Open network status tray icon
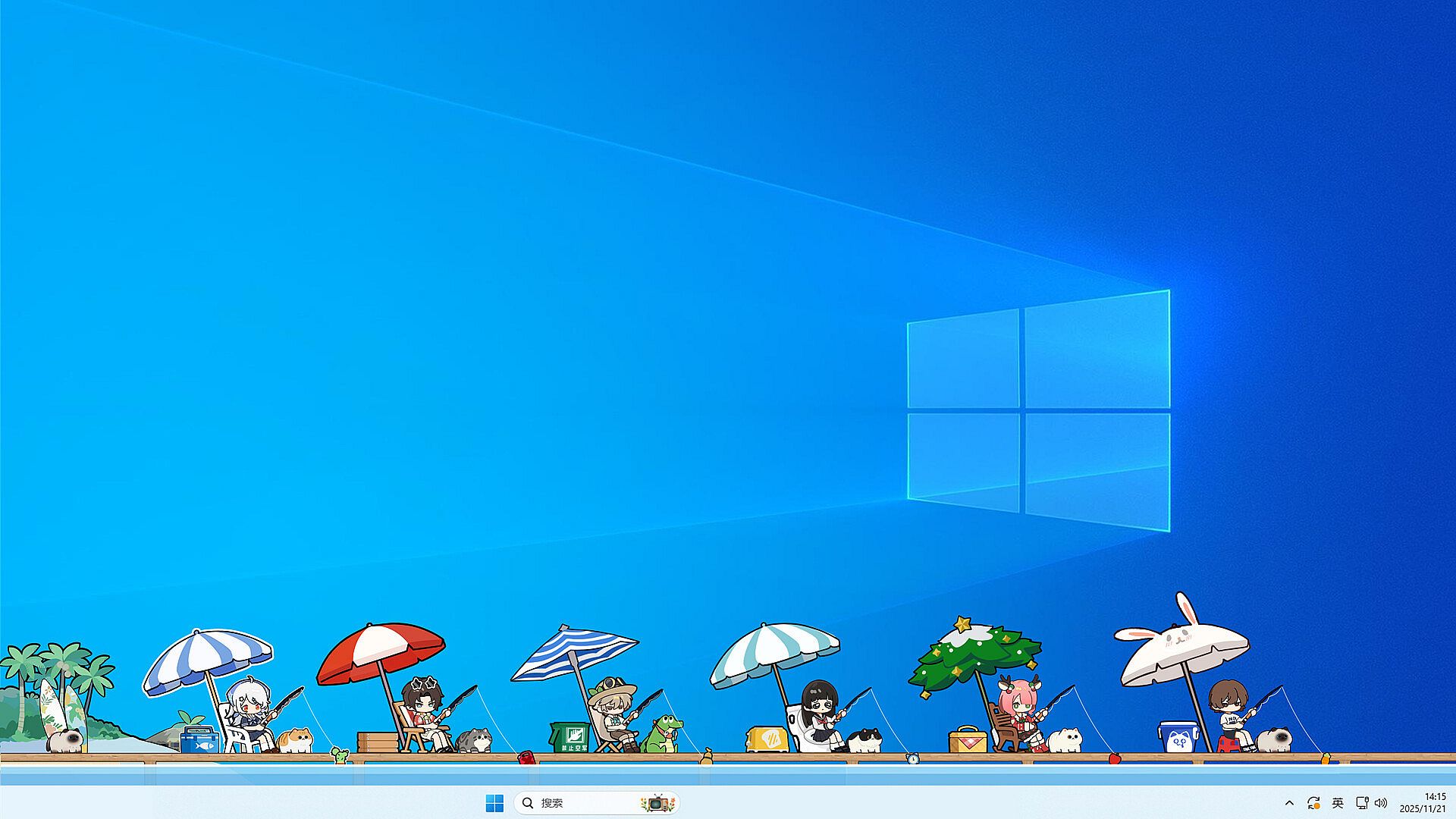The image size is (1456, 819). point(1362,803)
